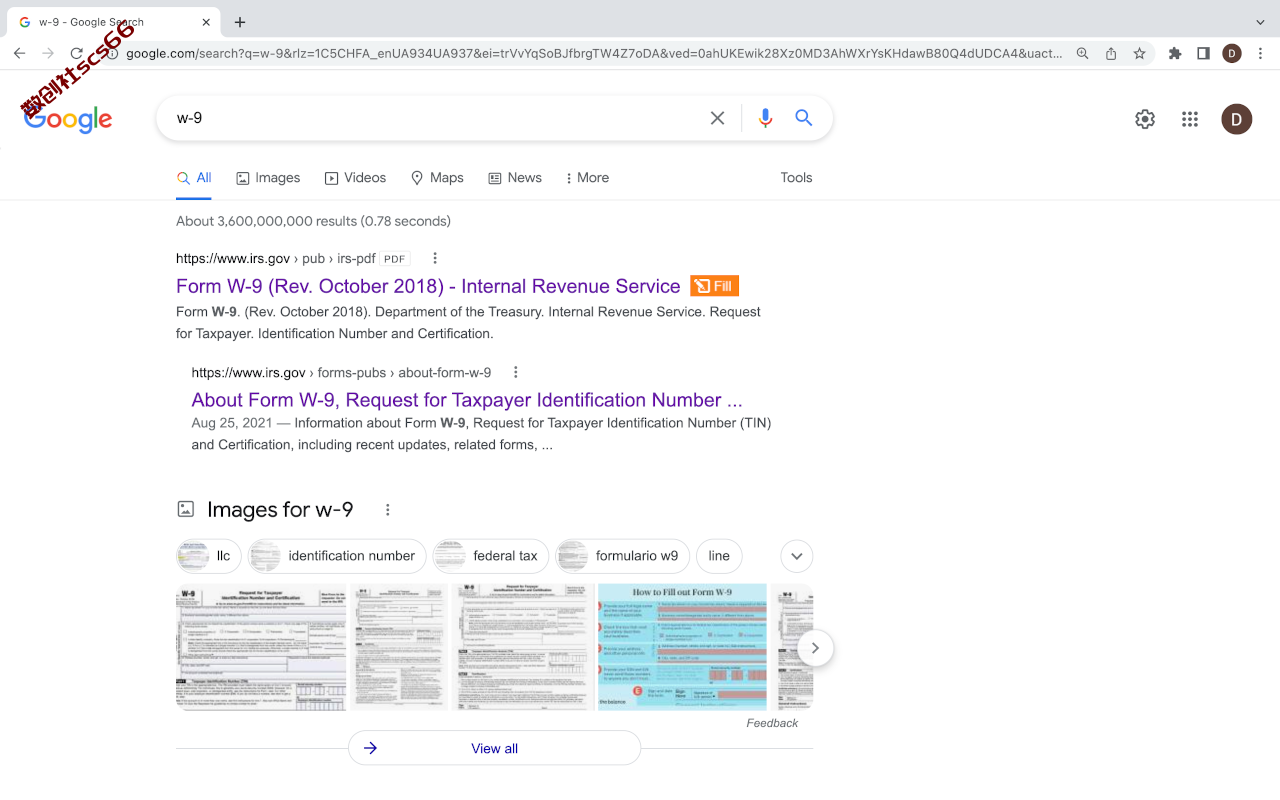Click the Feedback link under images
This screenshot has width=1280, height=800.
click(772, 723)
